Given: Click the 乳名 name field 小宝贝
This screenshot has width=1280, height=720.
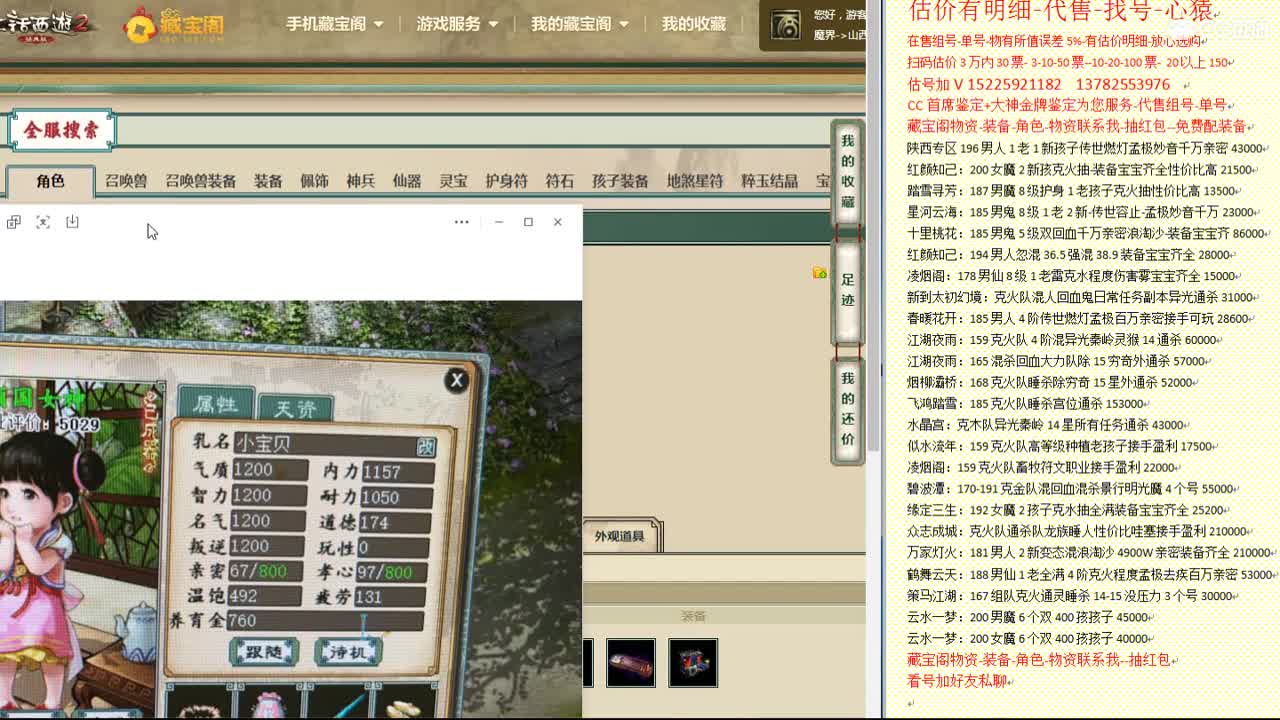Looking at the screenshot, I should (x=325, y=444).
